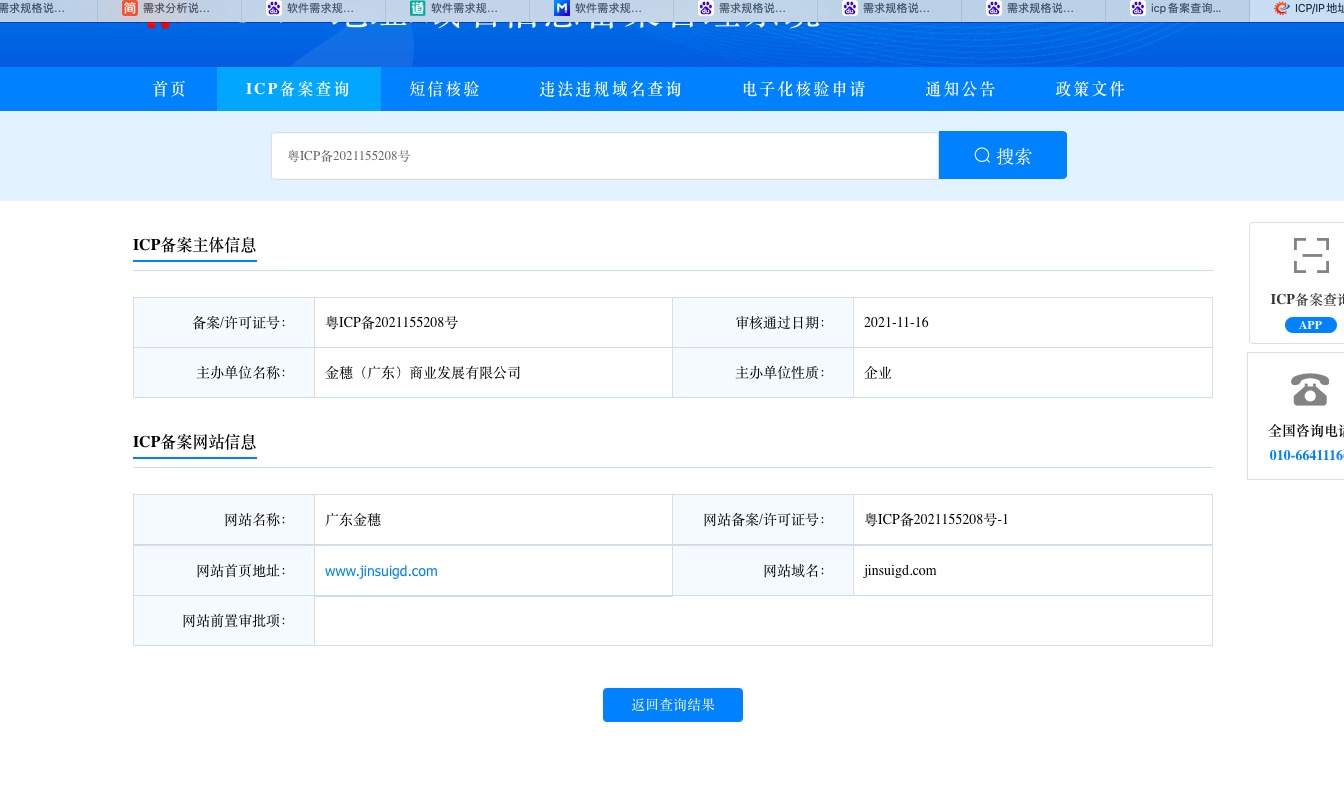
Task: Open 违法违规域名查询 navigation item
Action: coord(610,89)
